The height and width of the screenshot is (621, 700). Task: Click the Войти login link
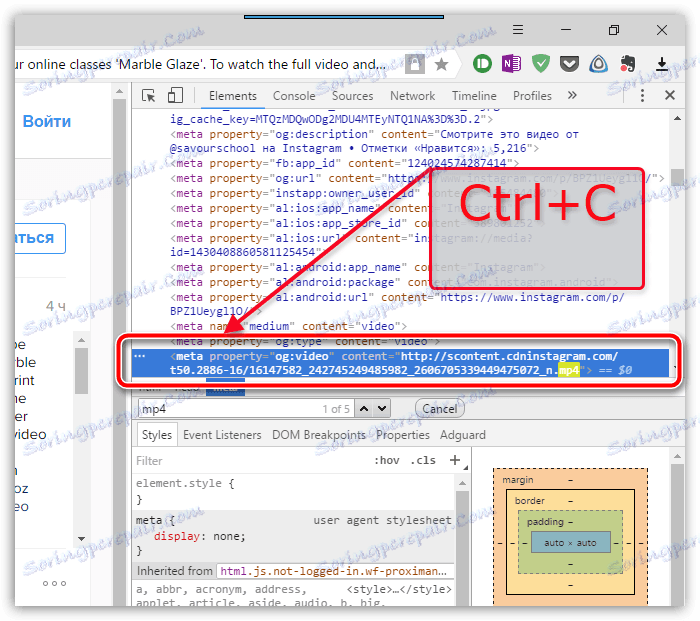(x=47, y=121)
